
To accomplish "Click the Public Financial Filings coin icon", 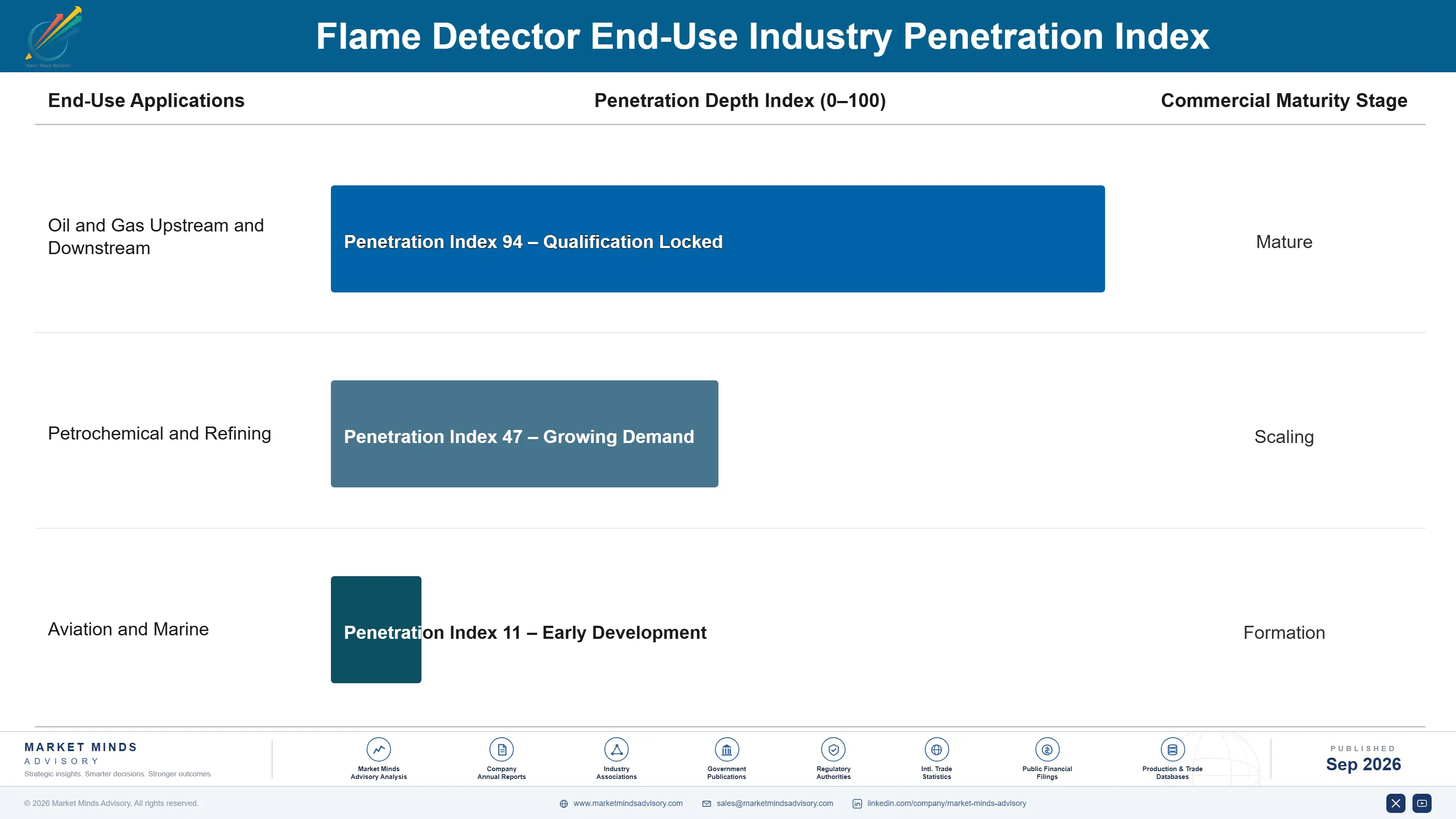I will tap(1047, 749).
